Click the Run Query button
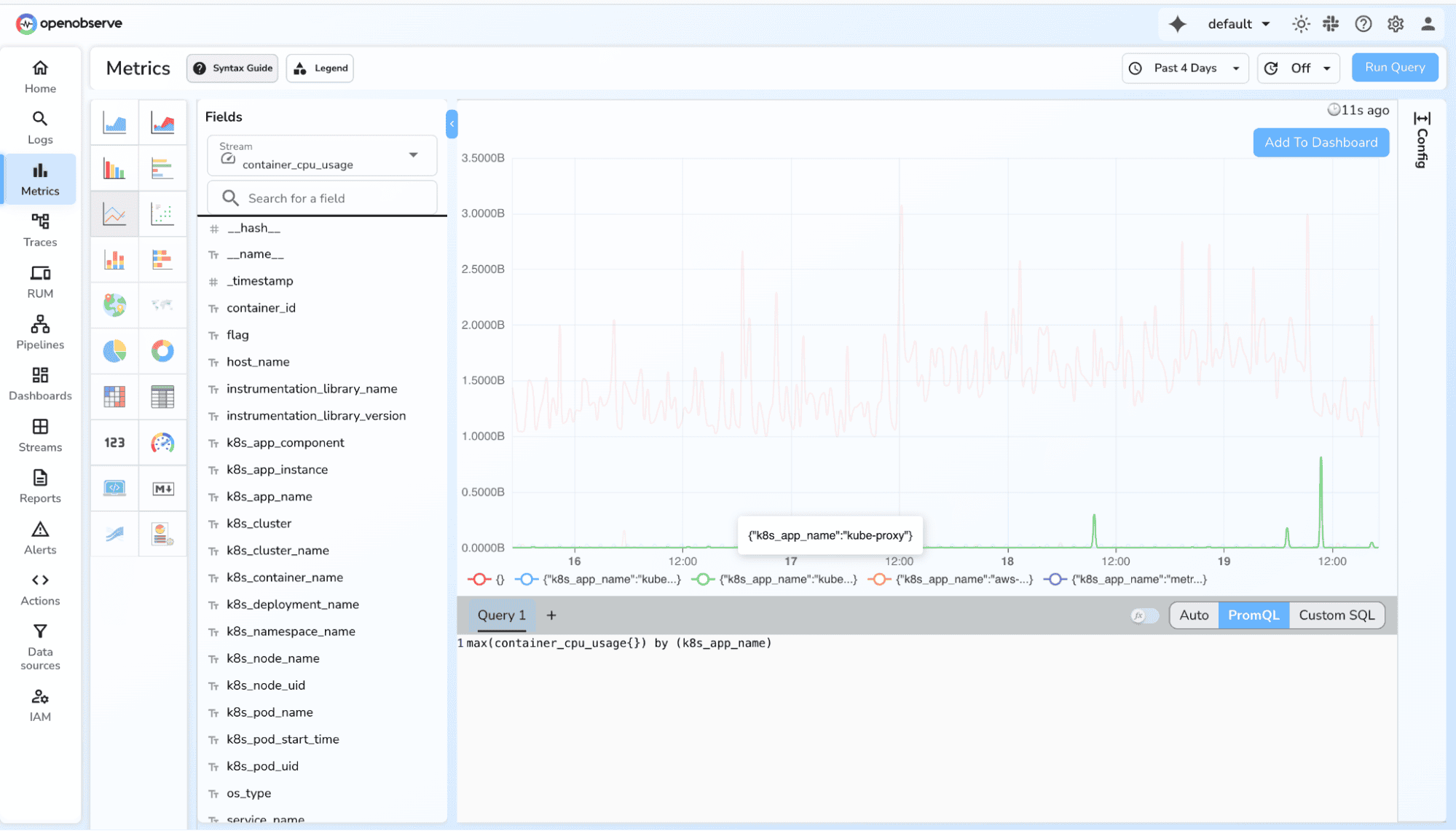Viewport: 1456px width, 831px height. pyautogui.click(x=1394, y=68)
